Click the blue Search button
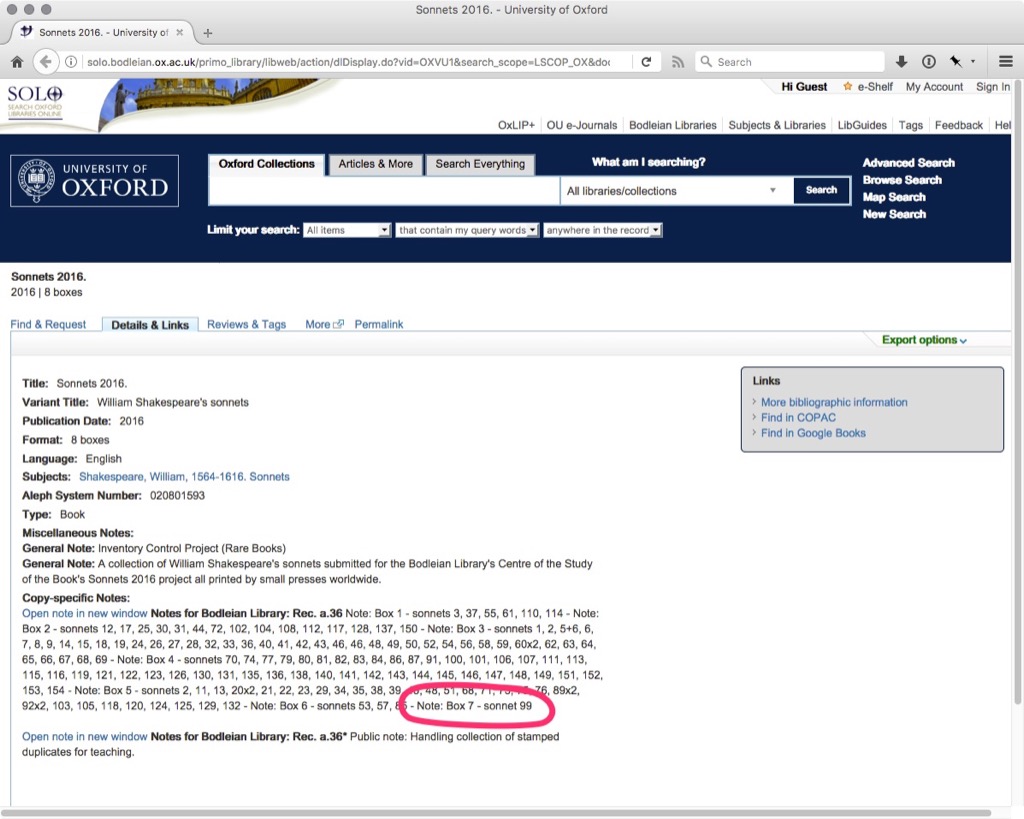Viewport: 1024px width, 819px height. click(x=821, y=190)
